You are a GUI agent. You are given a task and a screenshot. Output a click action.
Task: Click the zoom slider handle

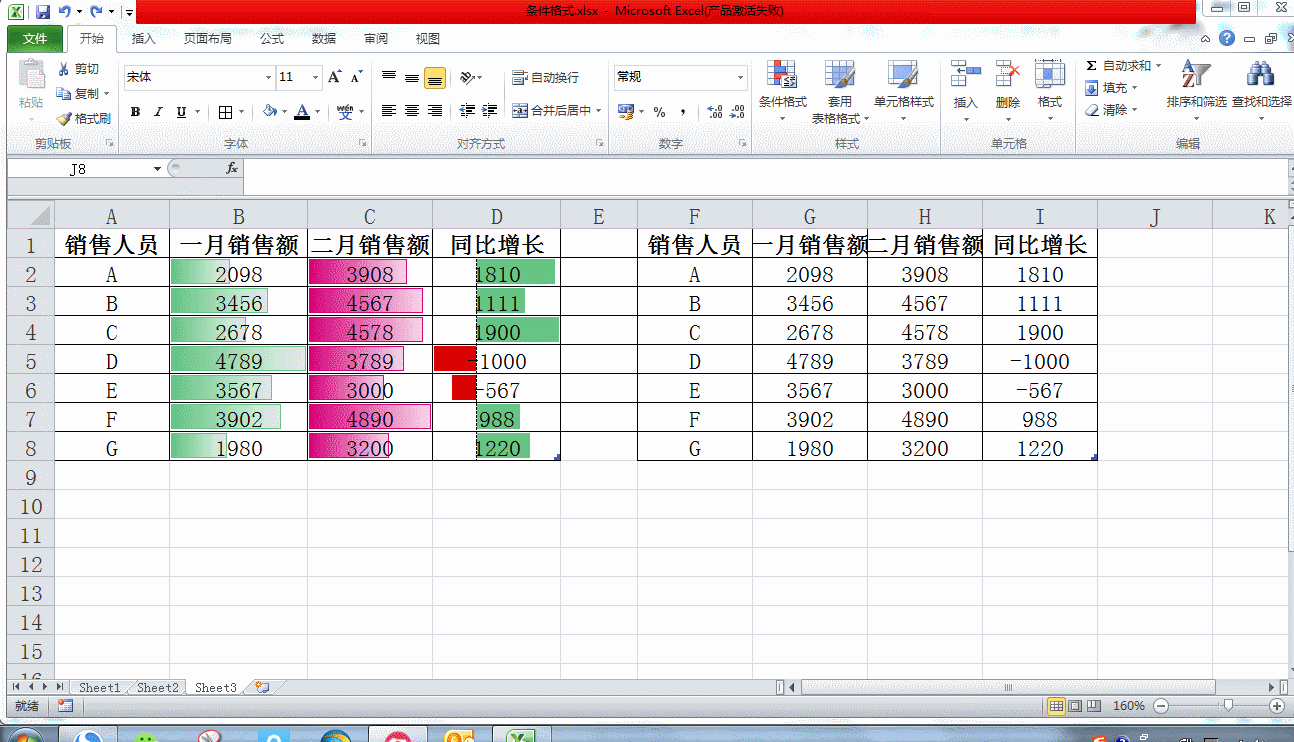(1228, 706)
